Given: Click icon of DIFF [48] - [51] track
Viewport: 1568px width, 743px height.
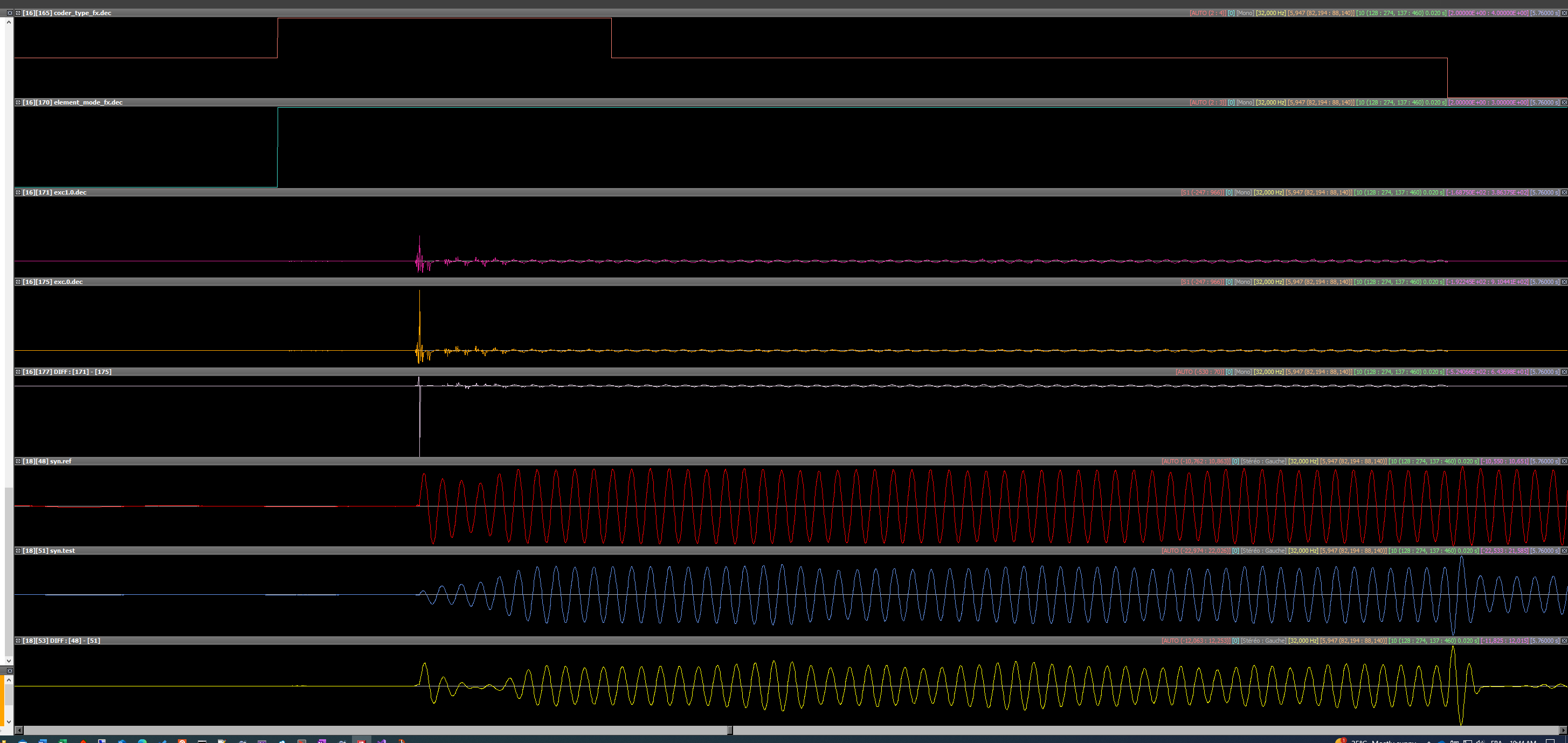Looking at the screenshot, I should (18, 641).
